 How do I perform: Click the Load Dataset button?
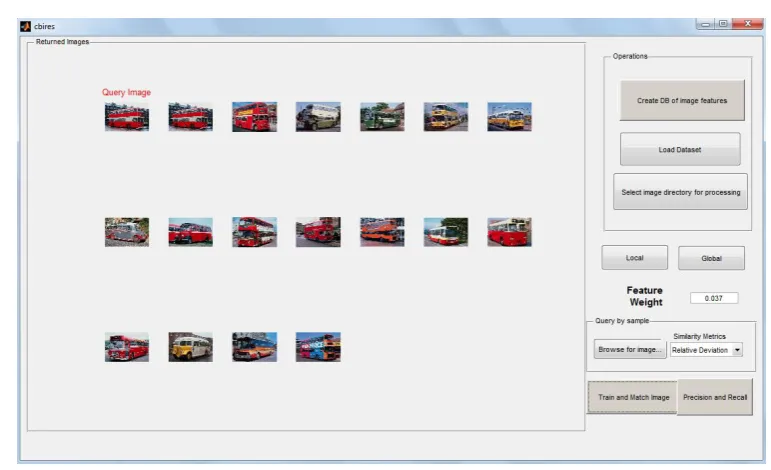point(680,149)
